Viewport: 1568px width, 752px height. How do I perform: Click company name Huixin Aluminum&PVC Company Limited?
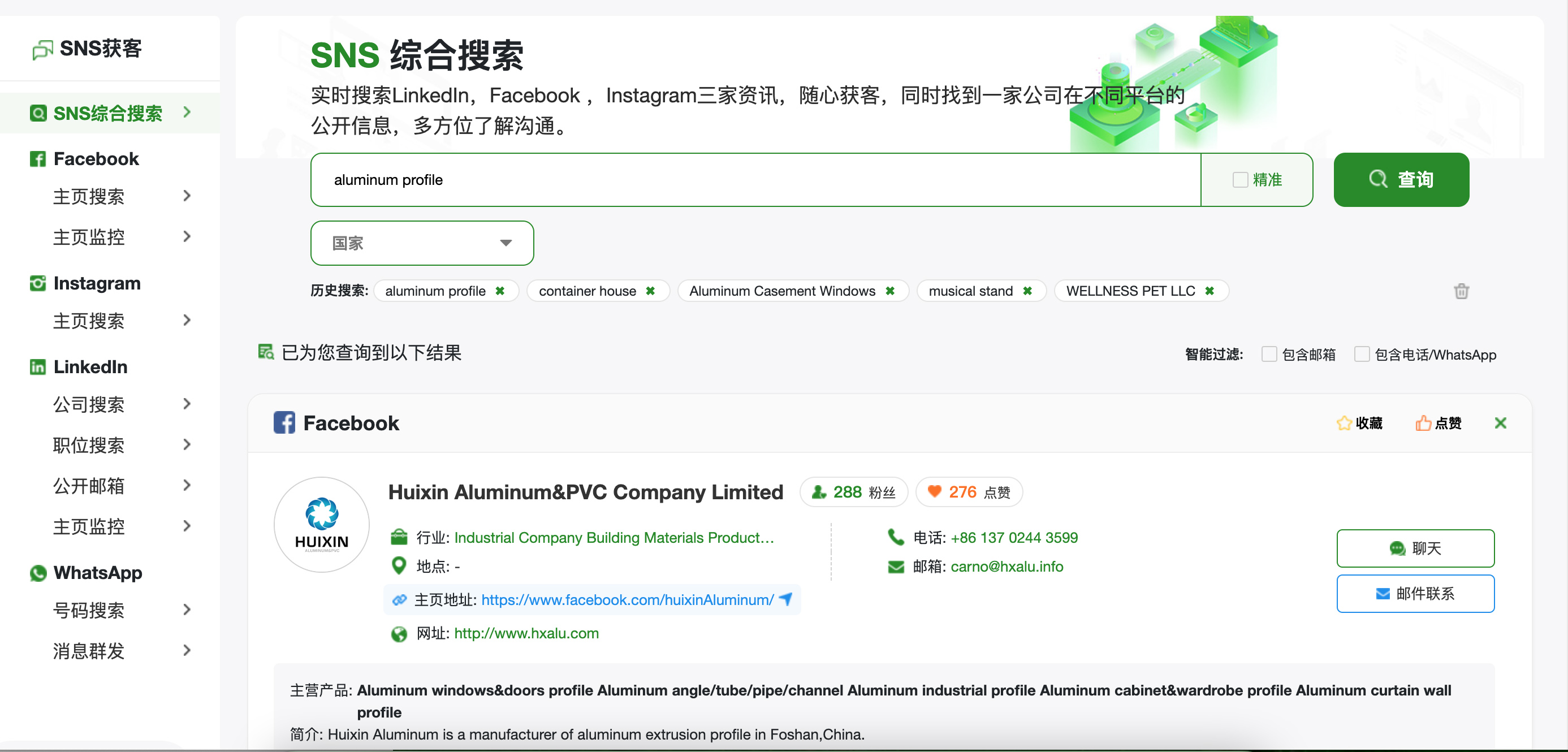[586, 492]
